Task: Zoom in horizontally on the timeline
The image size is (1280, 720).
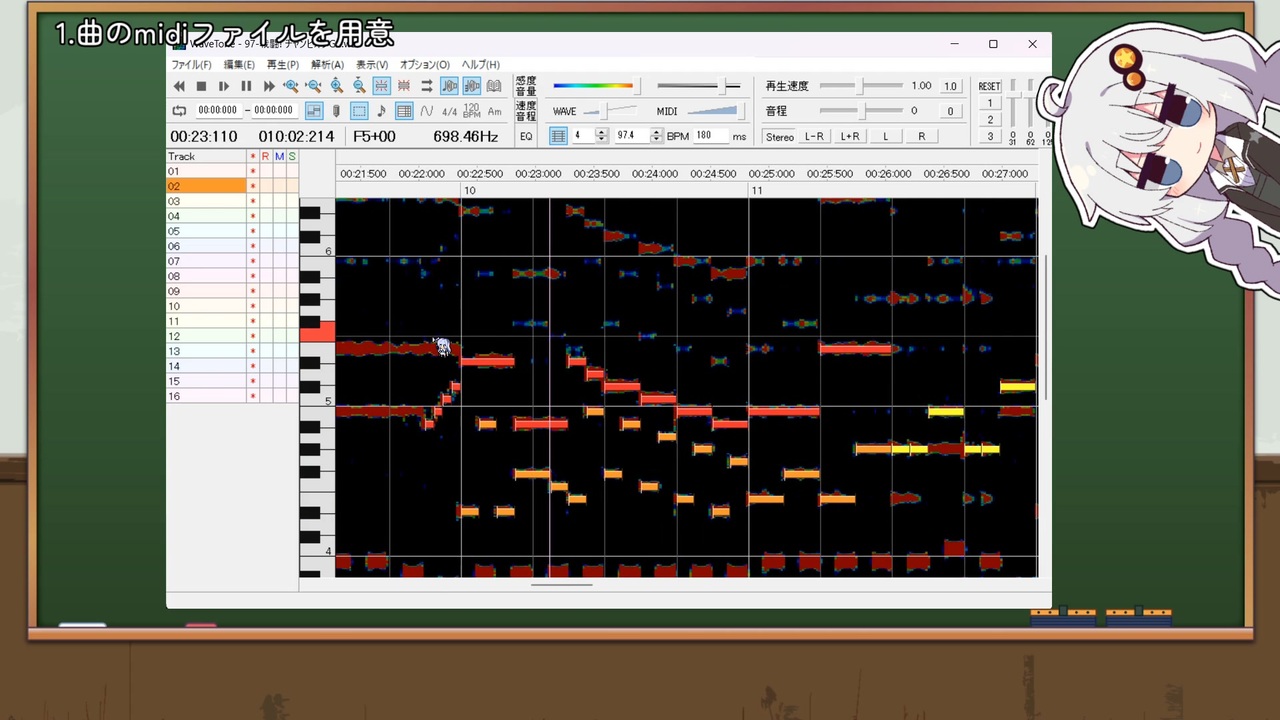Action: click(291, 87)
